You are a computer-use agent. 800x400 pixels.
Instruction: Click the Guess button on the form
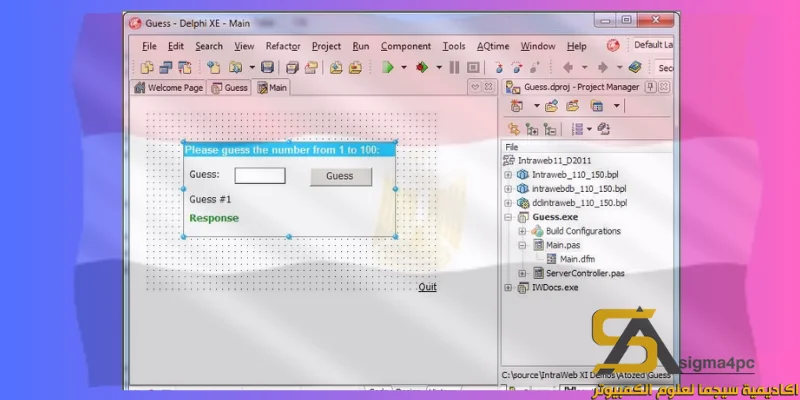[x=340, y=176]
